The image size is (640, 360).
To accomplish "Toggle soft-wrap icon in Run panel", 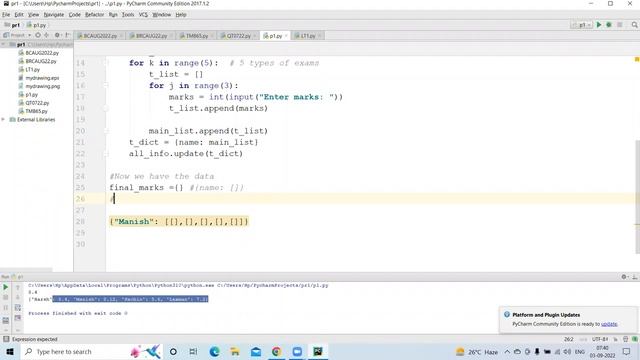I will (18, 308).
